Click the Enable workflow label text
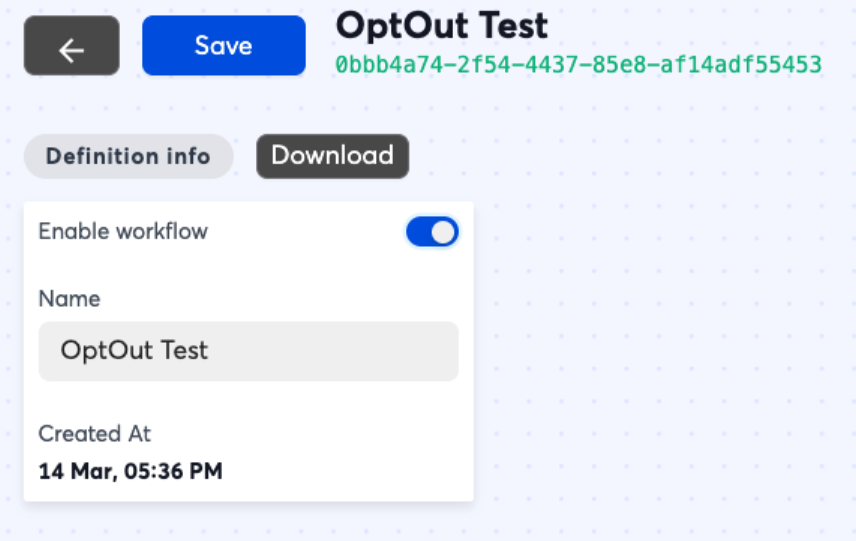Image resolution: width=856 pixels, height=541 pixels. click(123, 232)
